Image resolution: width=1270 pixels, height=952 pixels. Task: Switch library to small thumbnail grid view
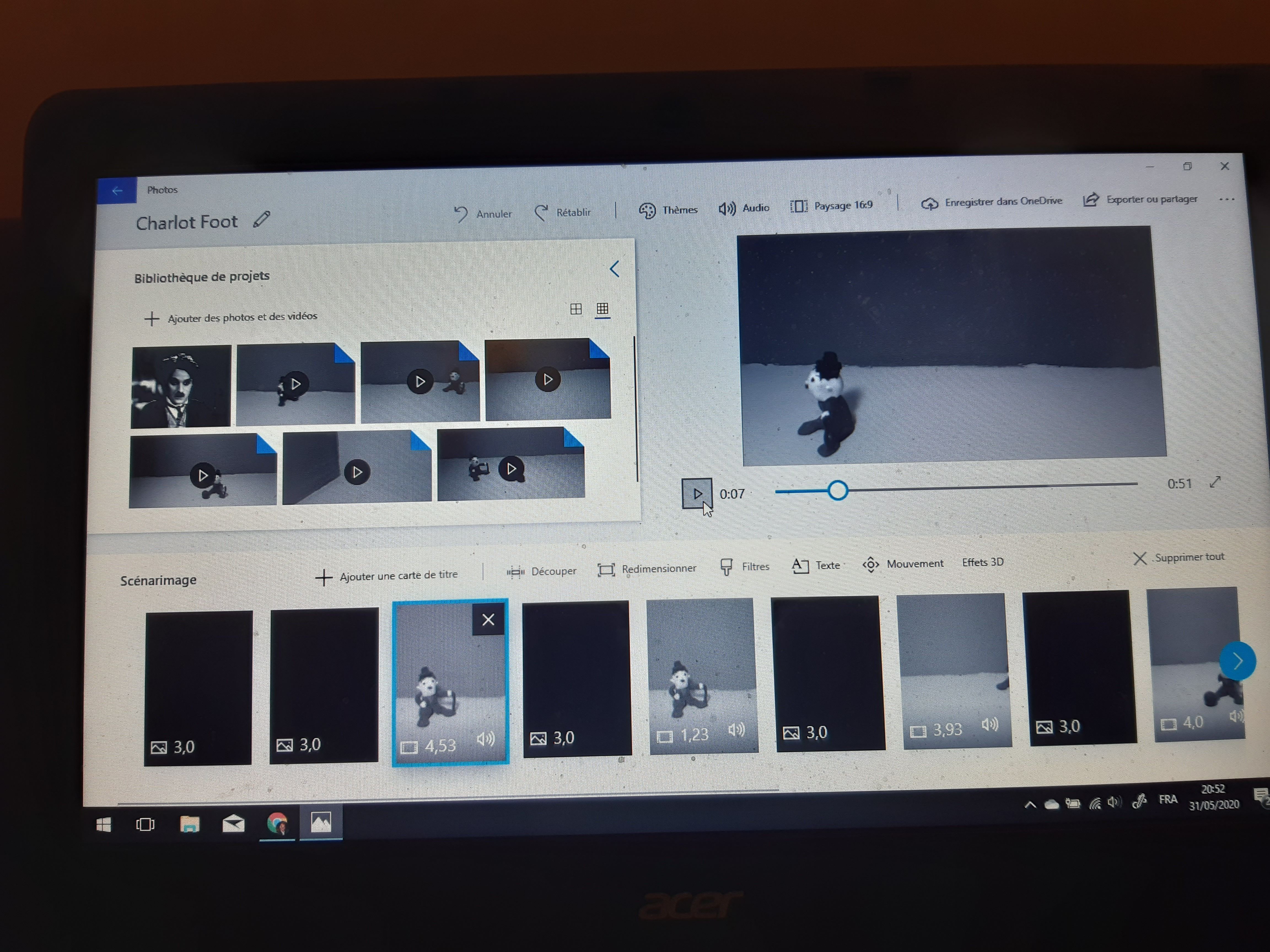[602, 309]
